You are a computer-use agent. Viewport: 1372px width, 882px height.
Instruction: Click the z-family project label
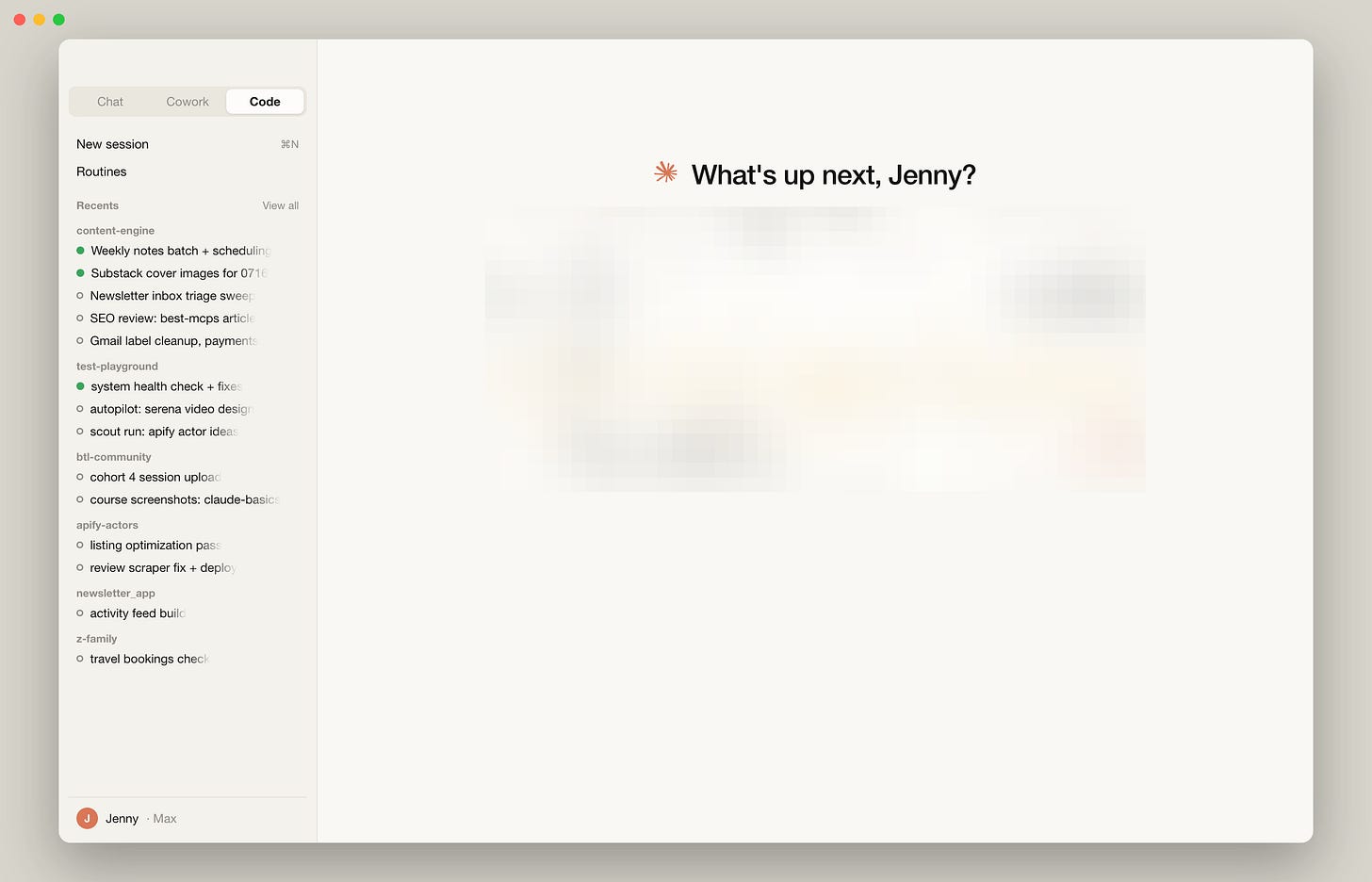click(x=96, y=639)
